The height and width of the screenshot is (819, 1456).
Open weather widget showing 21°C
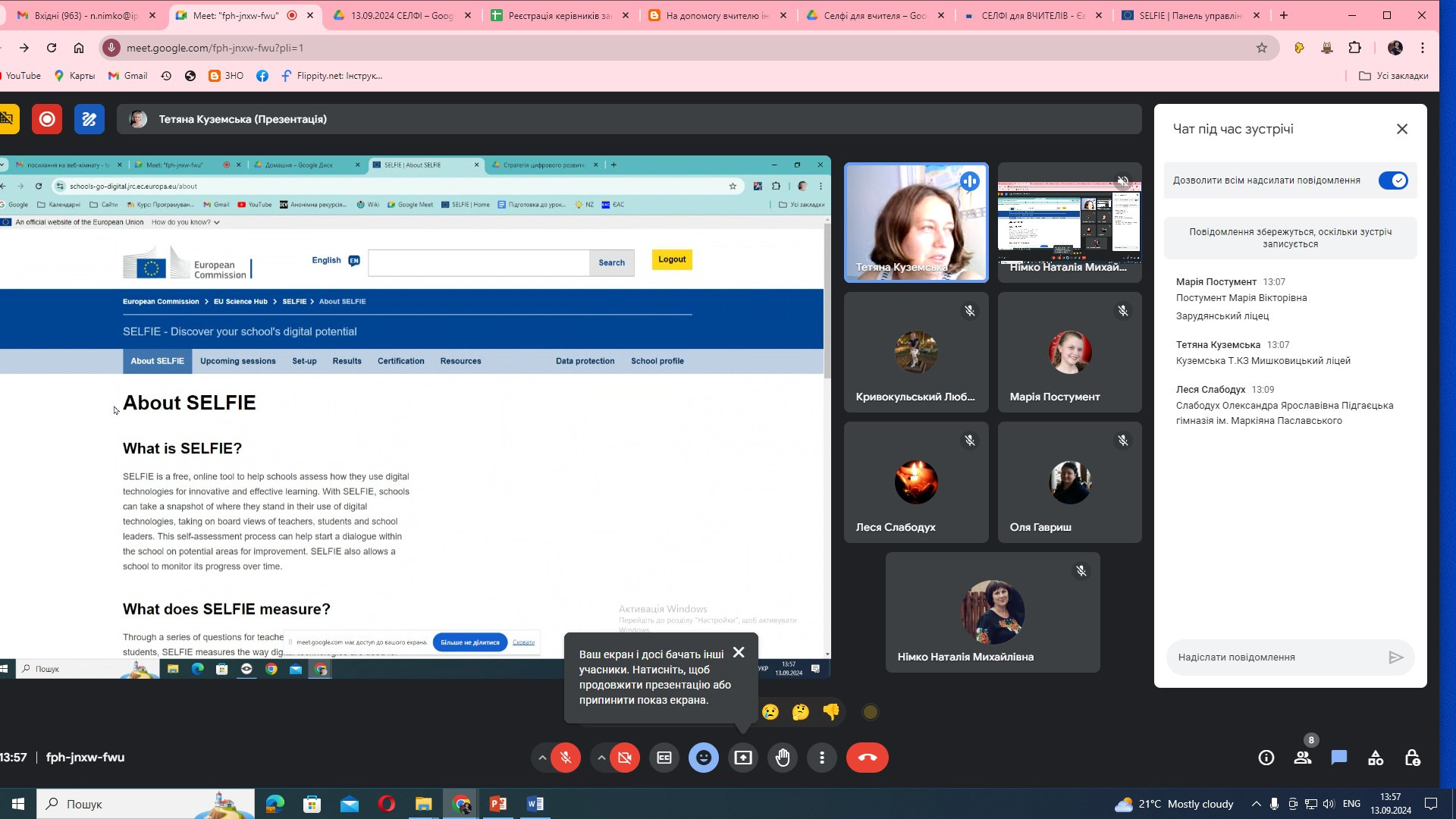[1174, 804]
